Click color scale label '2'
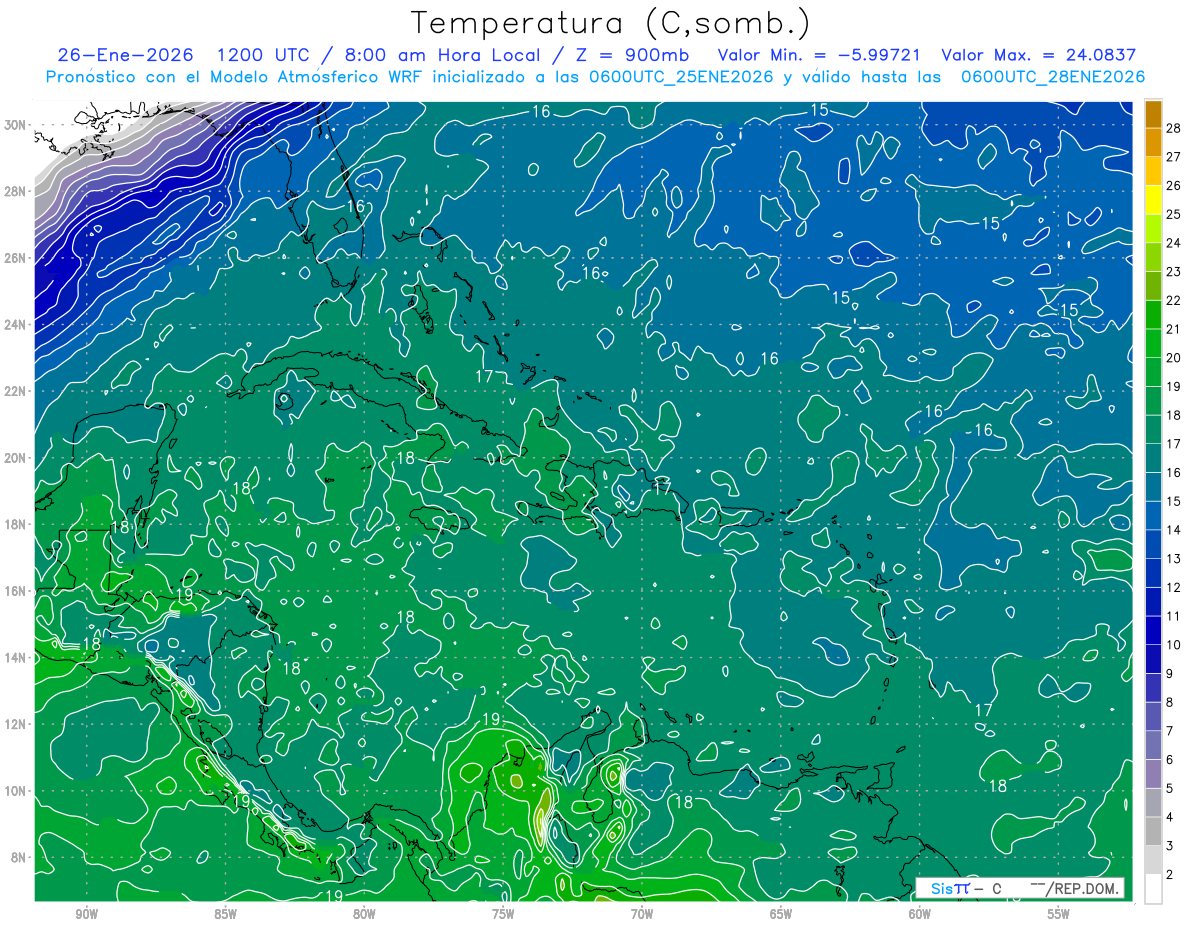This screenshot has height=927, width=1200. pos(1170,875)
